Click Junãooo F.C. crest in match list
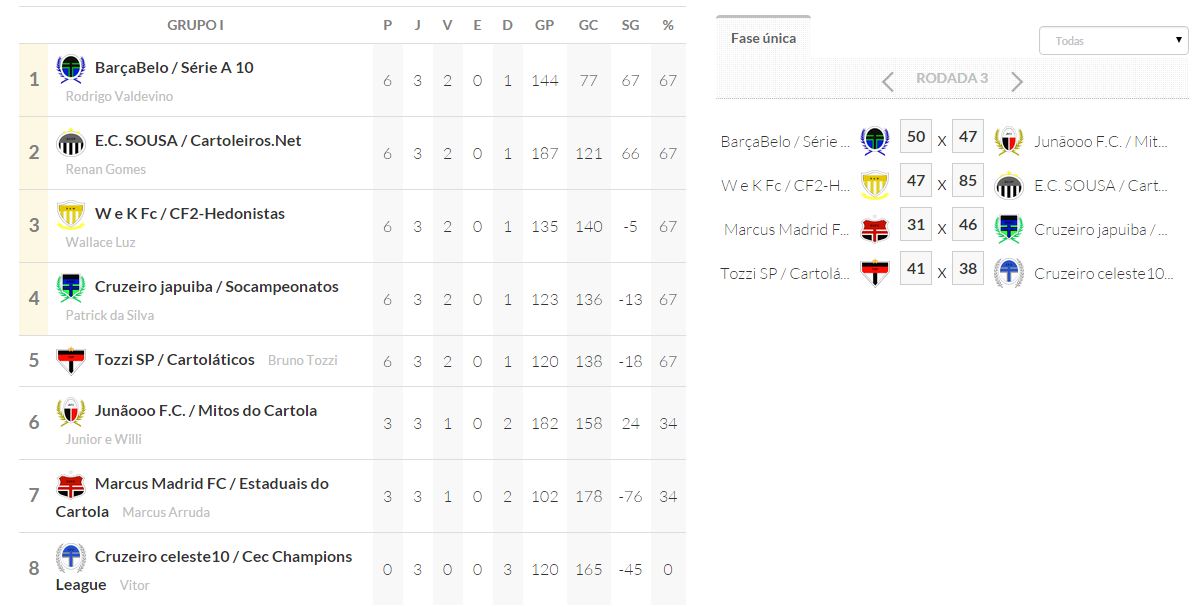 coord(1008,141)
